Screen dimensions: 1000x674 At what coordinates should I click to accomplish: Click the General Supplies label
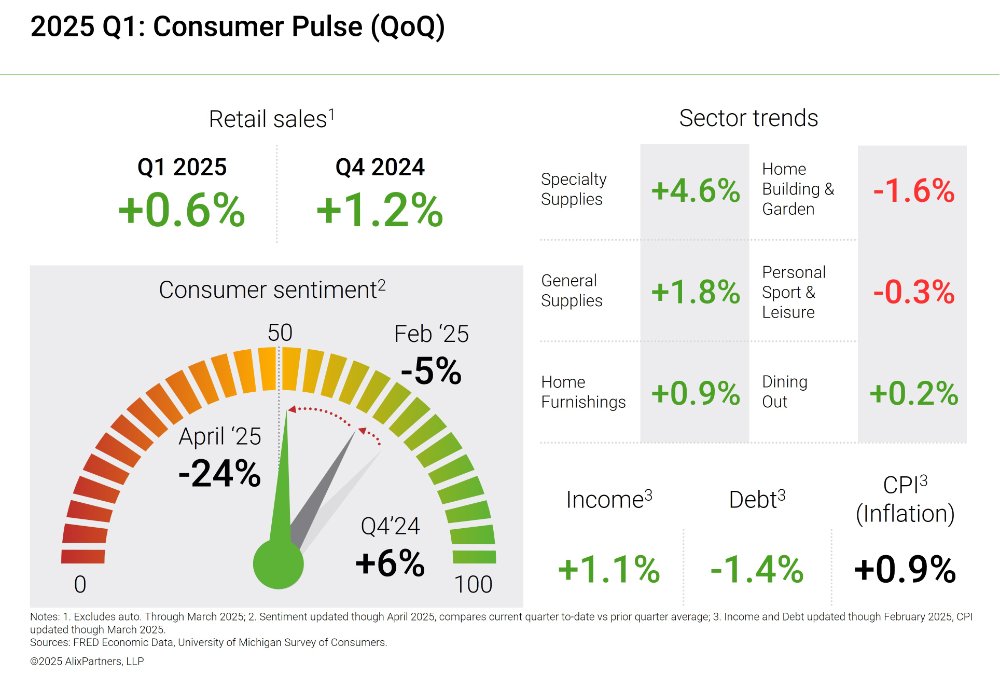click(571, 291)
